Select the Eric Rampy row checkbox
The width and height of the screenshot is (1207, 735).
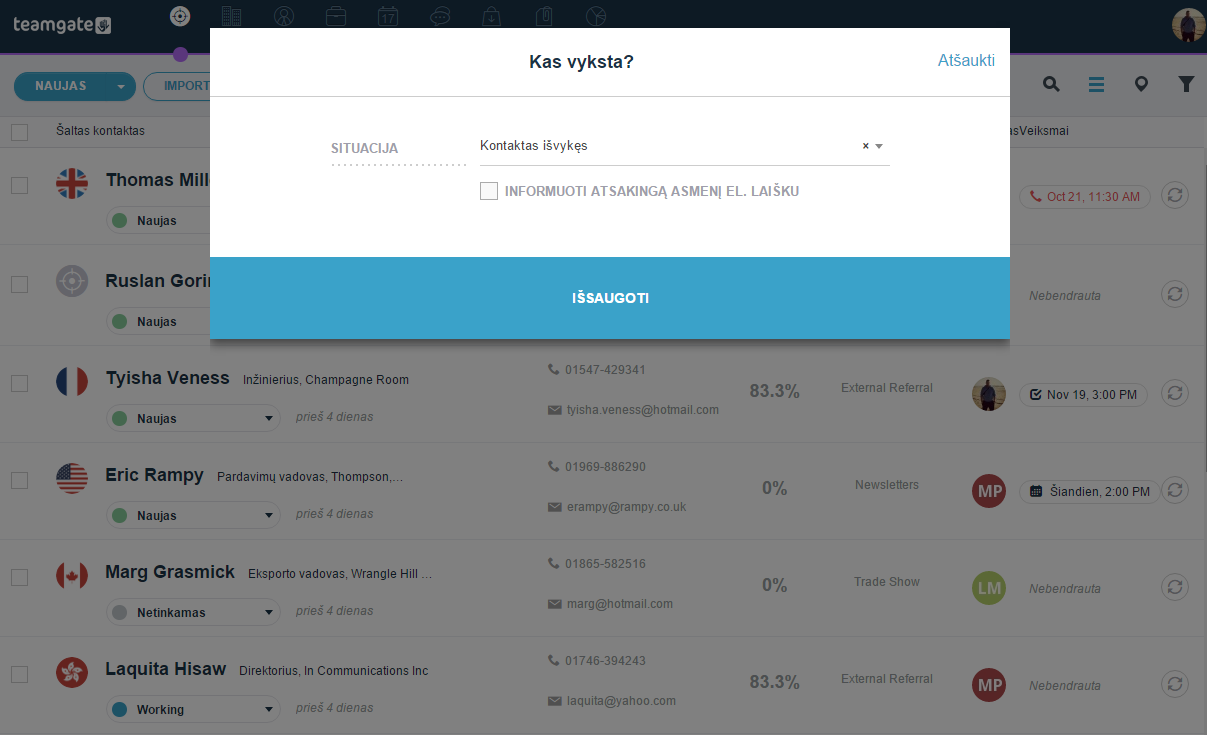pos(19,480)
